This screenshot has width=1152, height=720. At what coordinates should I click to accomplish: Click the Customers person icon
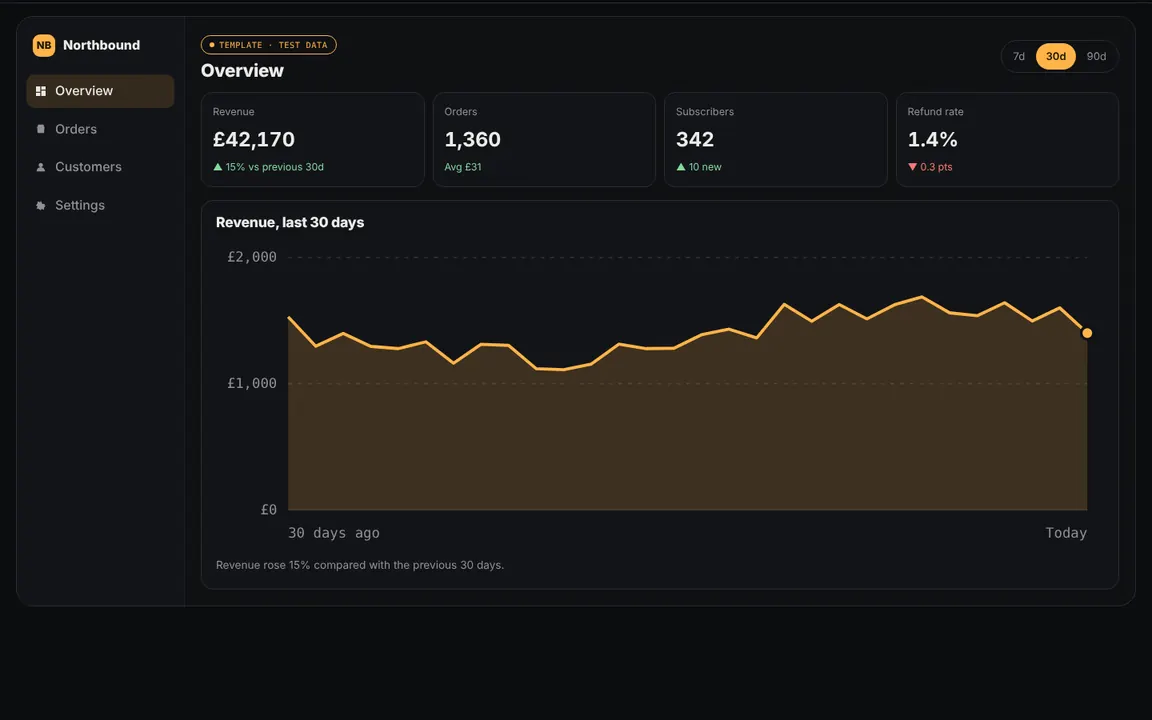tap(41, 168)
